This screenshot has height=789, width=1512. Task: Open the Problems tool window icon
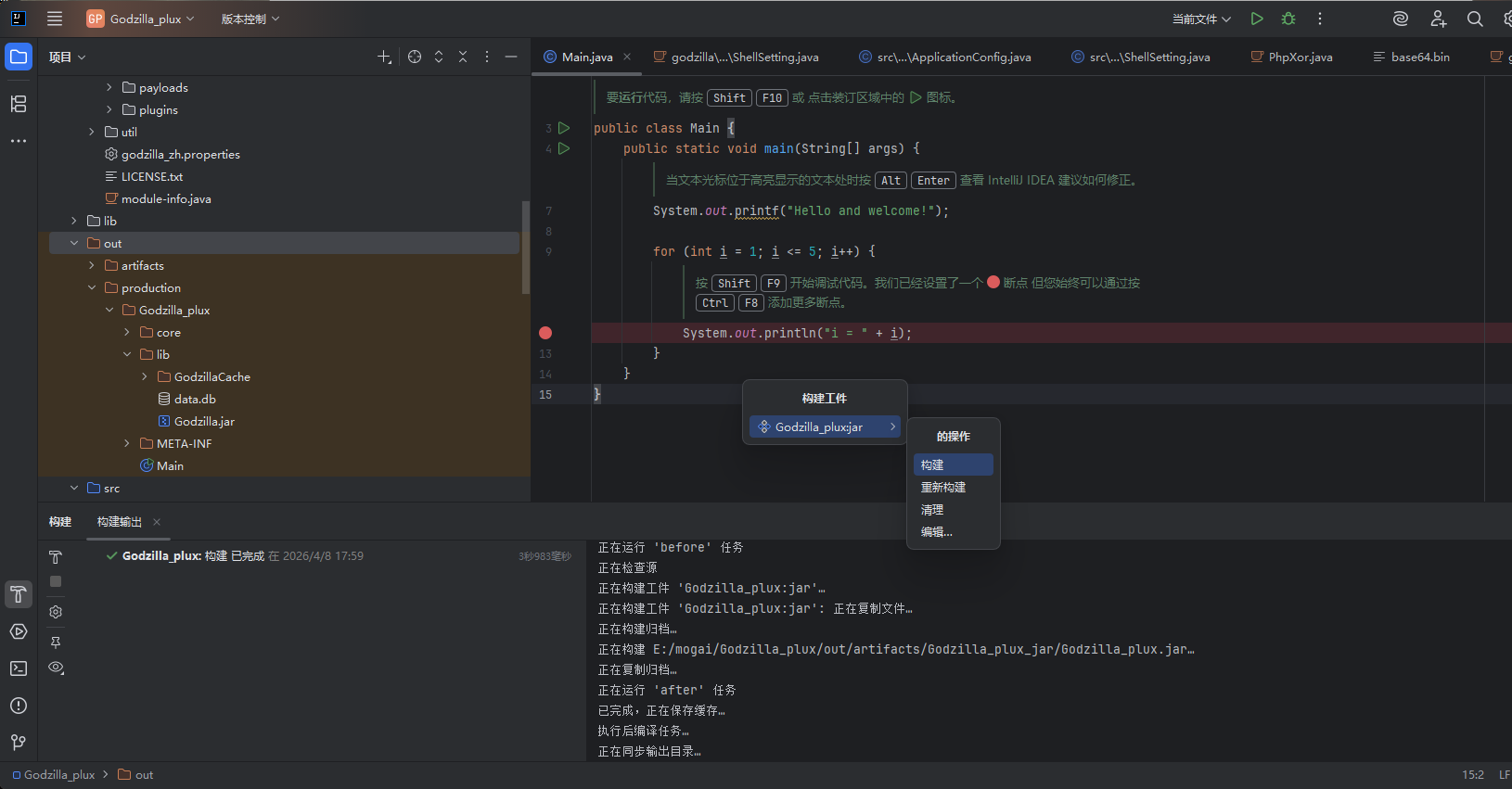(19, 706)
